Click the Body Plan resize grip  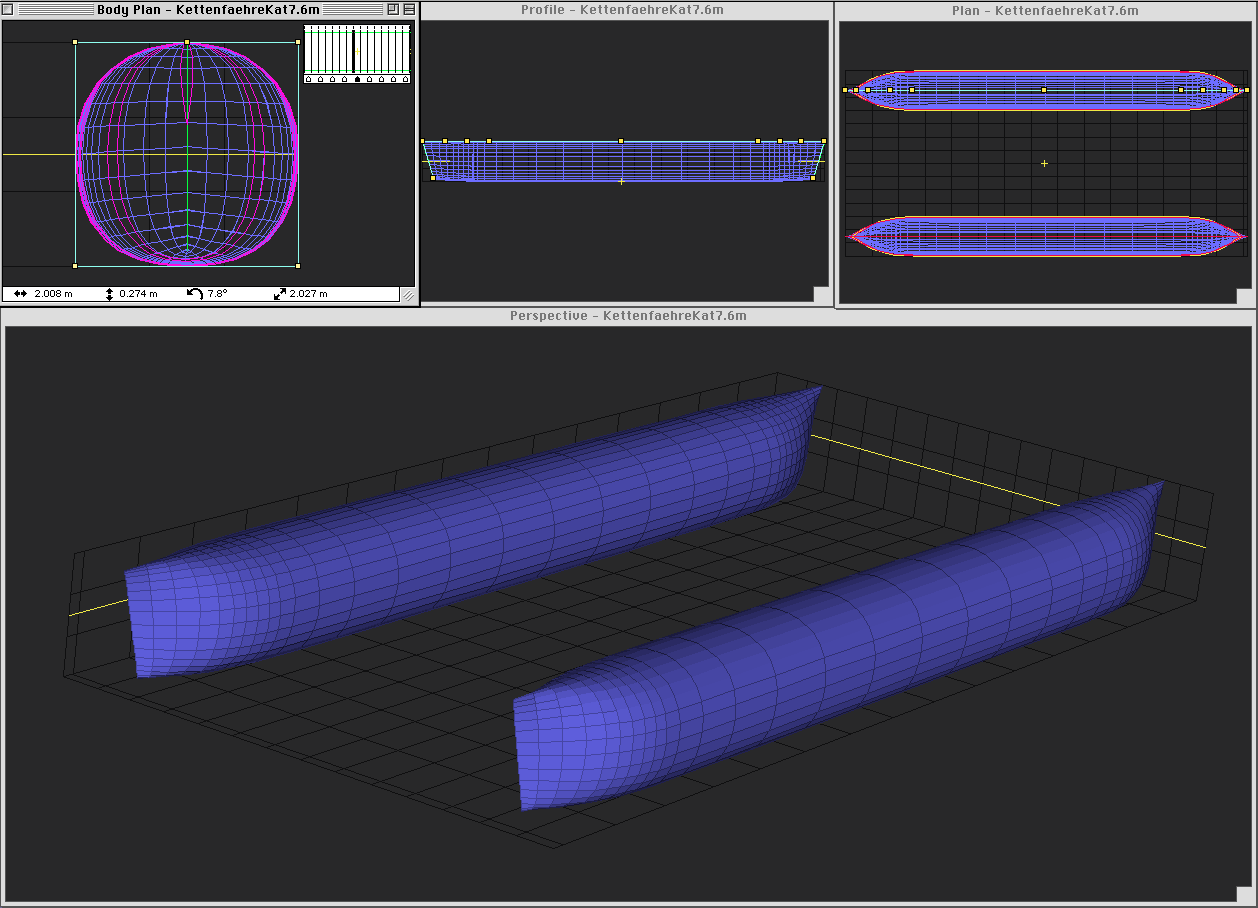[x=408, y=295]
